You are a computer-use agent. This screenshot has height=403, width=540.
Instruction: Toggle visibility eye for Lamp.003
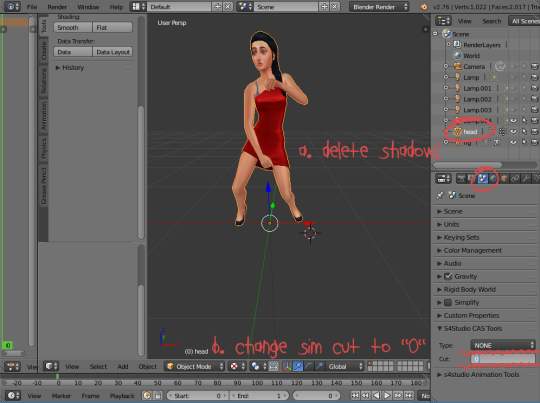point(513,110)
